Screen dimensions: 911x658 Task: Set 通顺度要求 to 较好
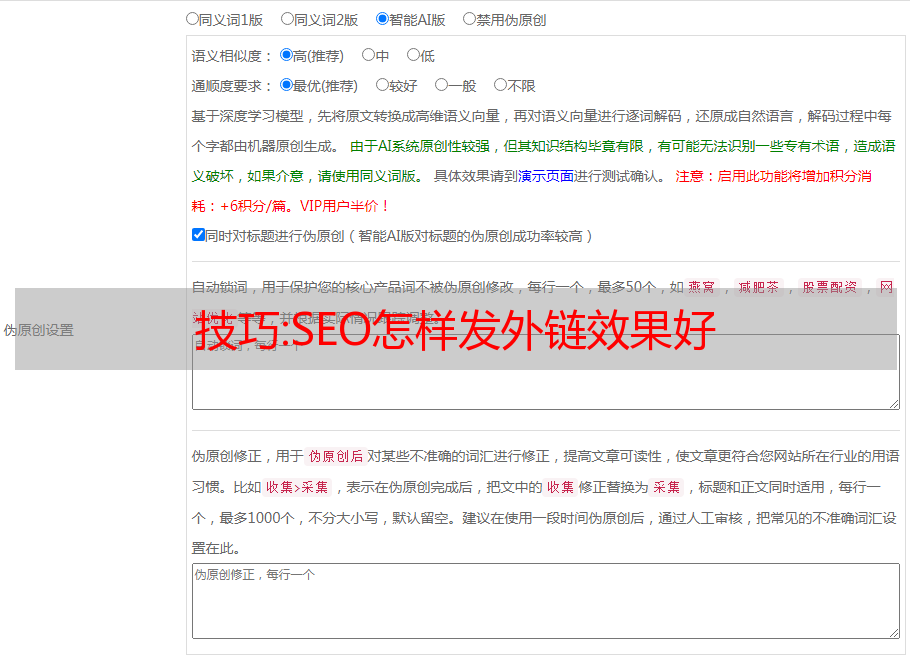[382, 85]
